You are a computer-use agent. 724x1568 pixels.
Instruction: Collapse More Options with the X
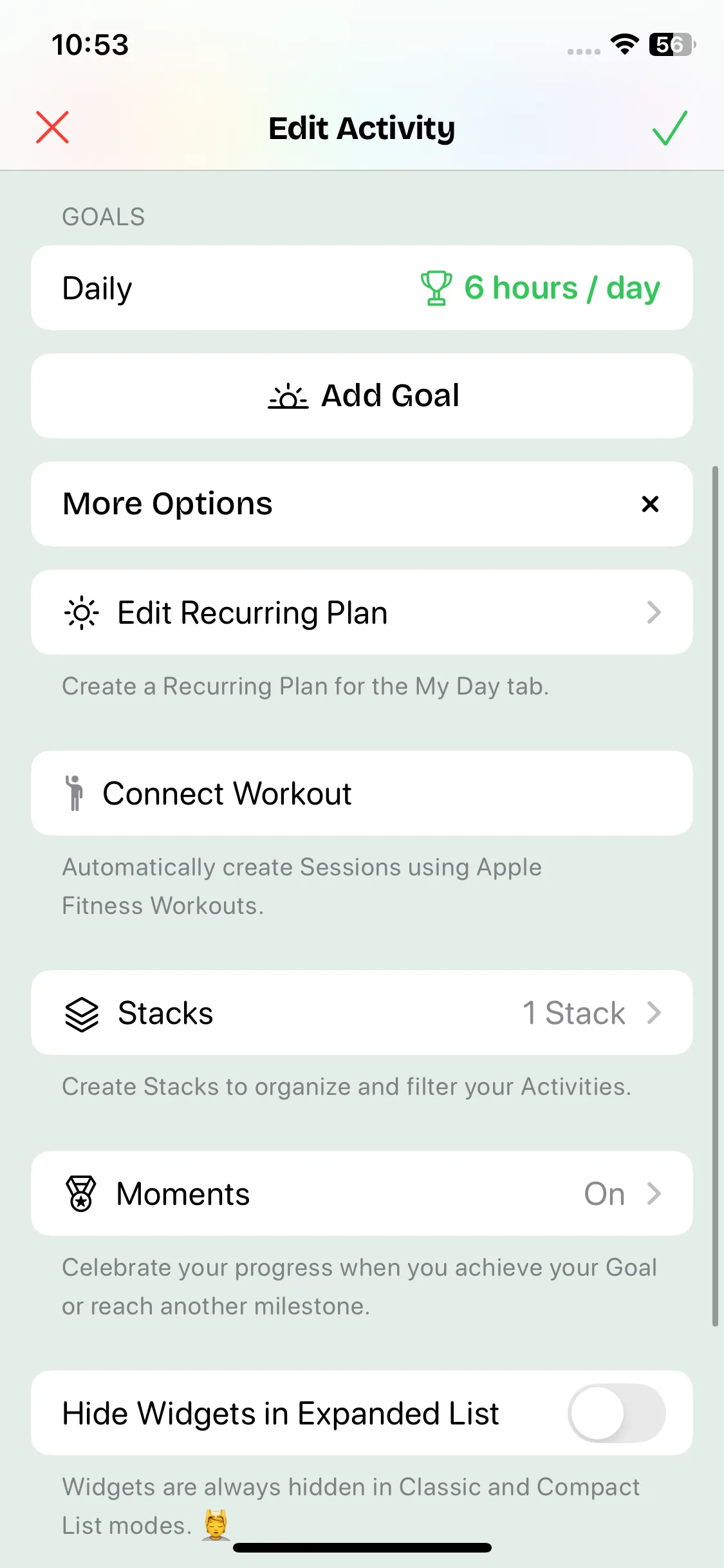(x=650, y=504)
